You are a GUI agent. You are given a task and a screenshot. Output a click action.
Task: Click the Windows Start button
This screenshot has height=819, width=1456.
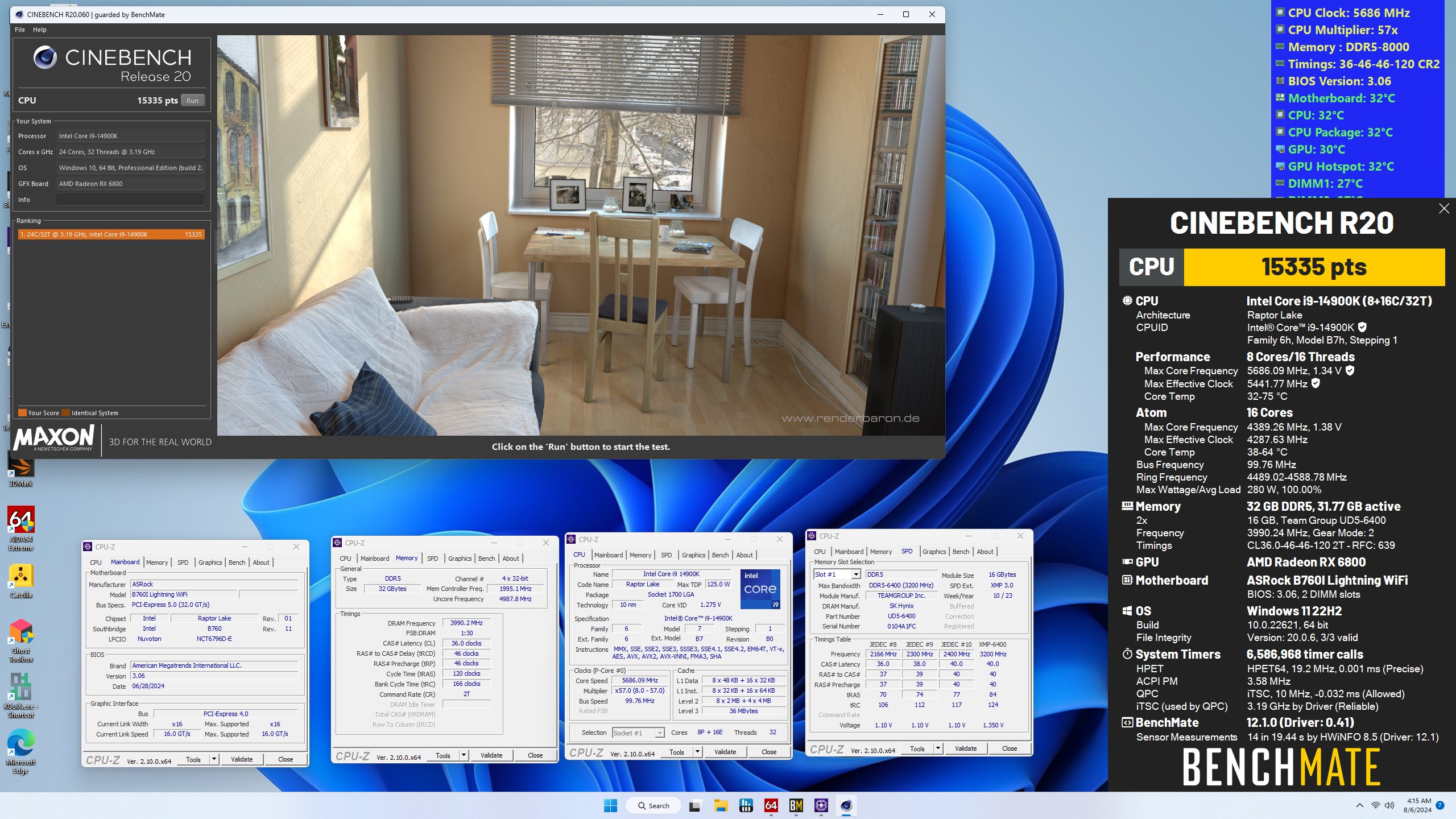(610, 805)
